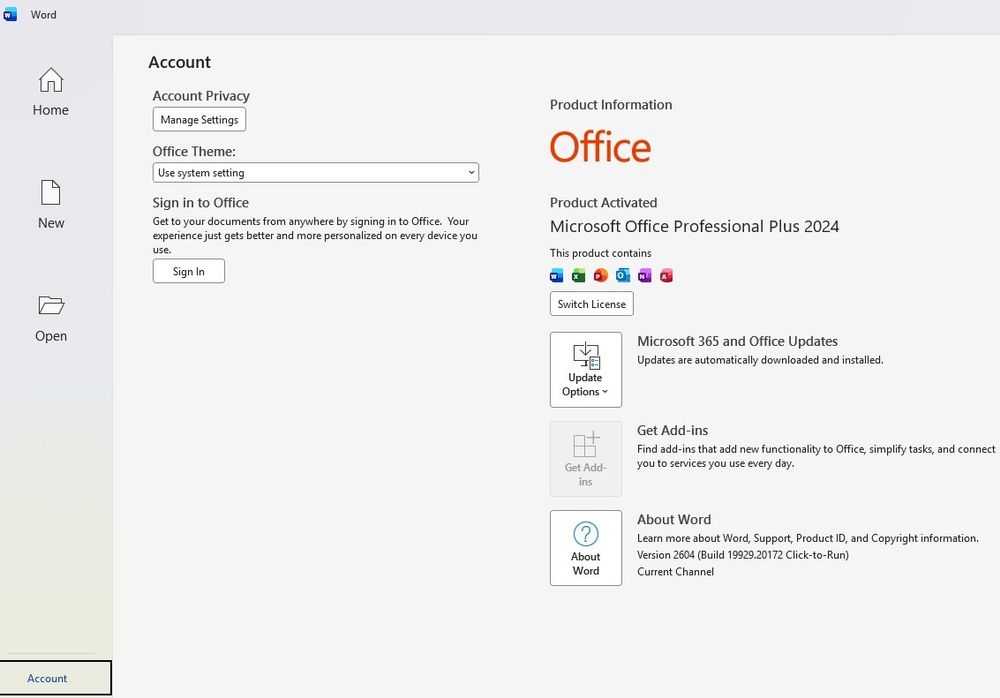Click the 'This product contains' label
Image resolution: width=1000 pixels, height=698 pixels.
pyautogui.click(x=600, y=253)
